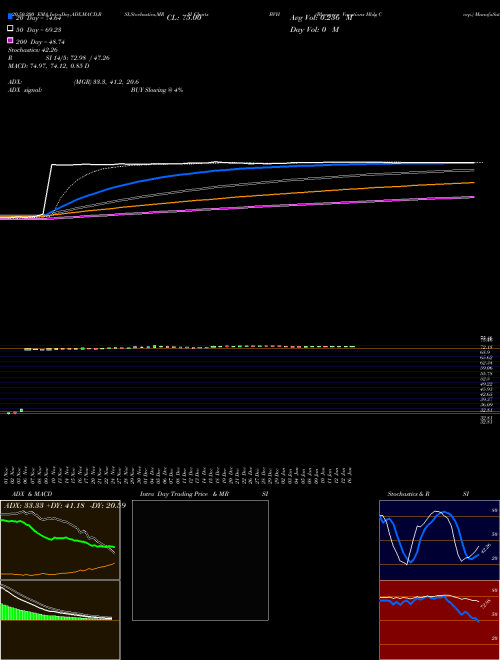Click the 'Stochastics: 42.26' readout

pos(33,50)
